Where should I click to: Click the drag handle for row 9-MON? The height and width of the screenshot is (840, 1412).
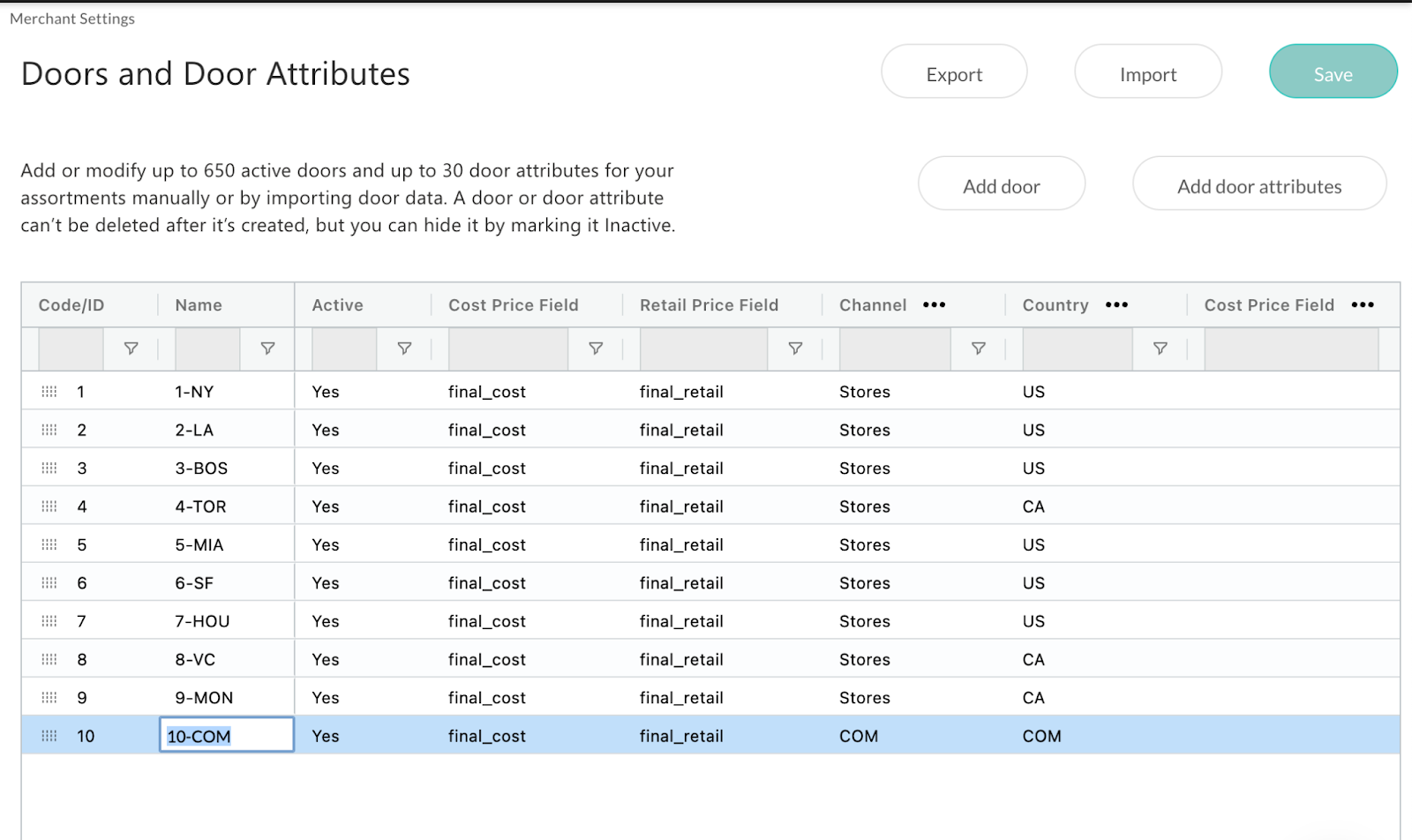[x=49, y=697]
